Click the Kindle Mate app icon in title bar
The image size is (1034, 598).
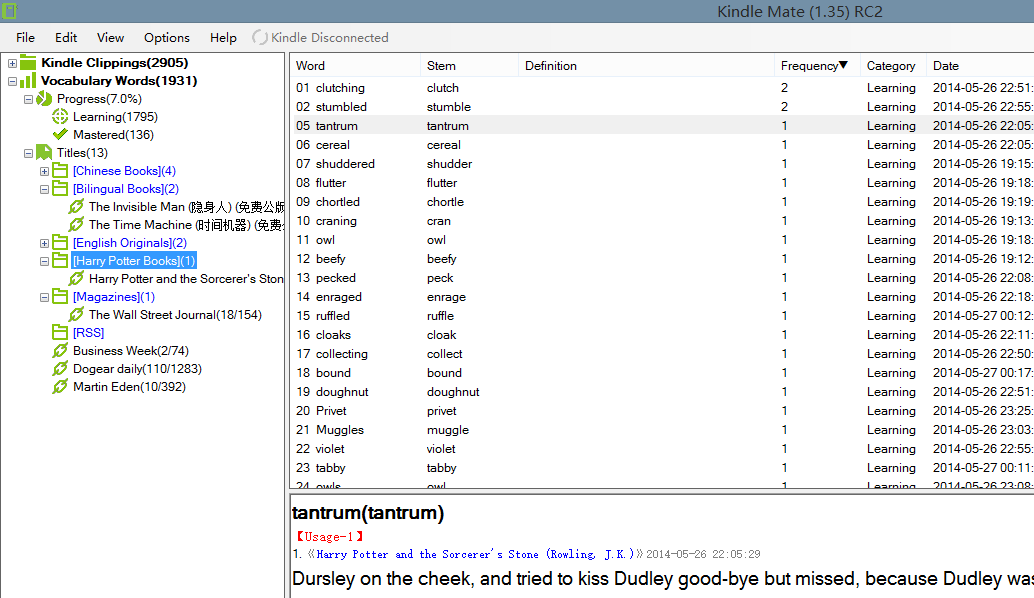(x=9, y=11)
